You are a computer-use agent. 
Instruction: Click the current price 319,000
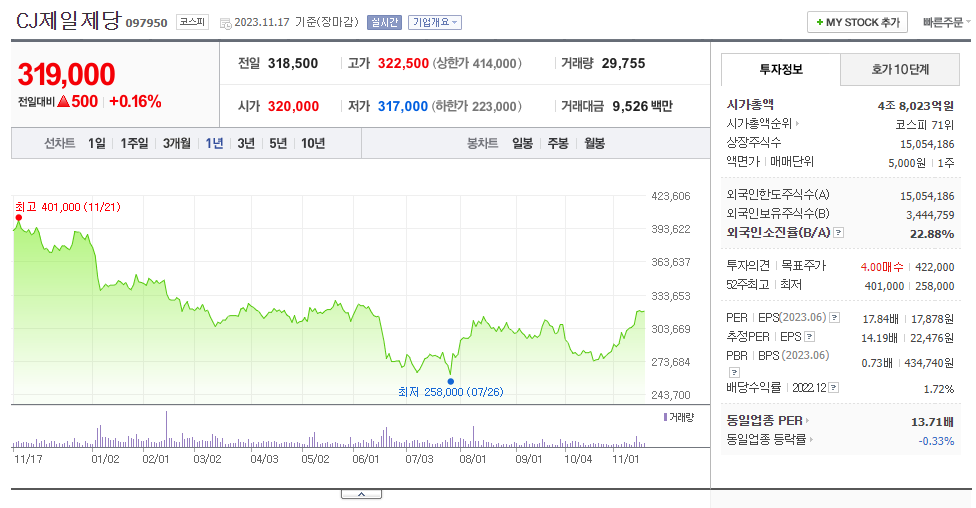pyautogui.click(x=66, y=75)
